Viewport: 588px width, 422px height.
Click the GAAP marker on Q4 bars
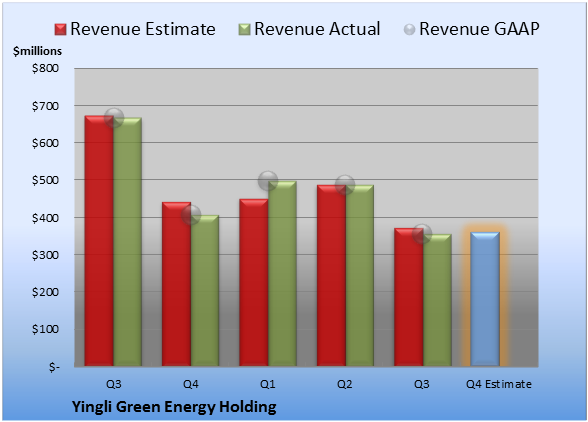coord(191,215)
